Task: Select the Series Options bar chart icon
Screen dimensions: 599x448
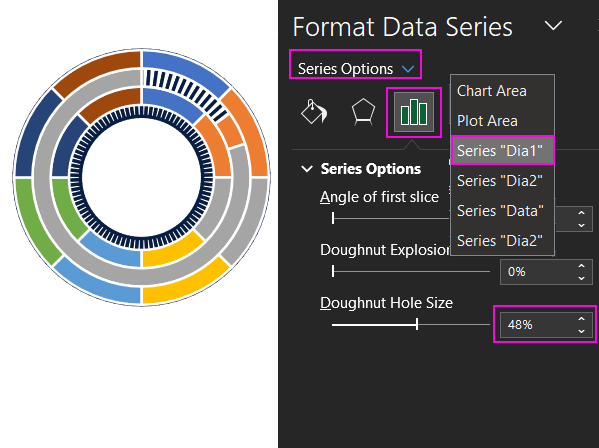Action: [414, 112]
